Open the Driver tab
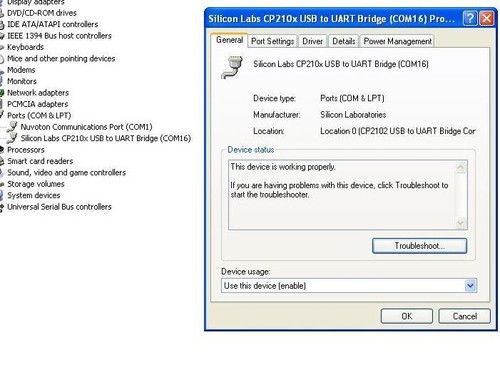The image size is (500, 387). [312, 41]
